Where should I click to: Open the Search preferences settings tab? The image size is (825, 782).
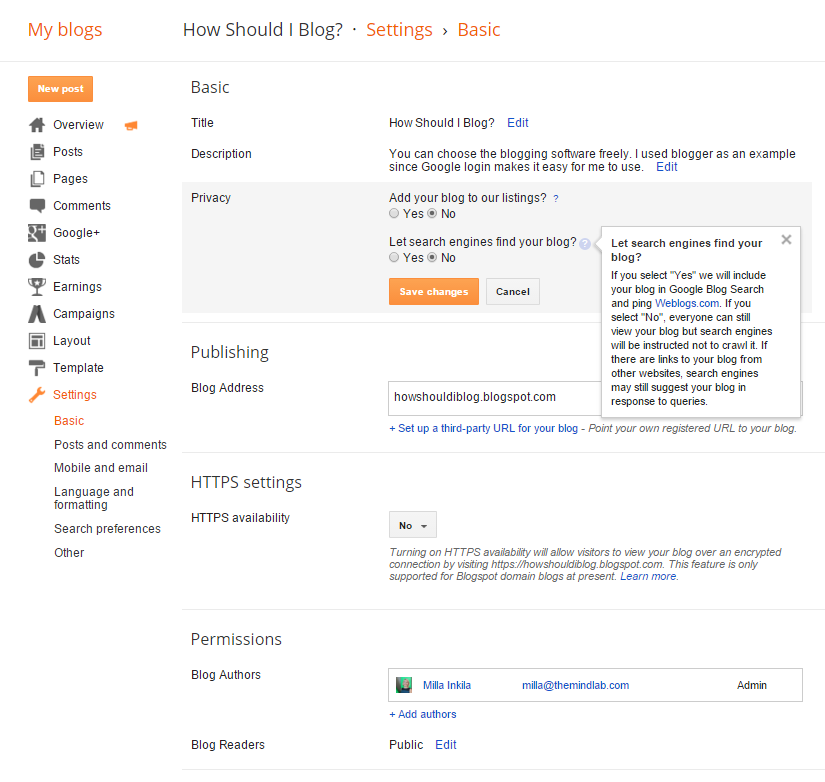click(x=107, y=528)
